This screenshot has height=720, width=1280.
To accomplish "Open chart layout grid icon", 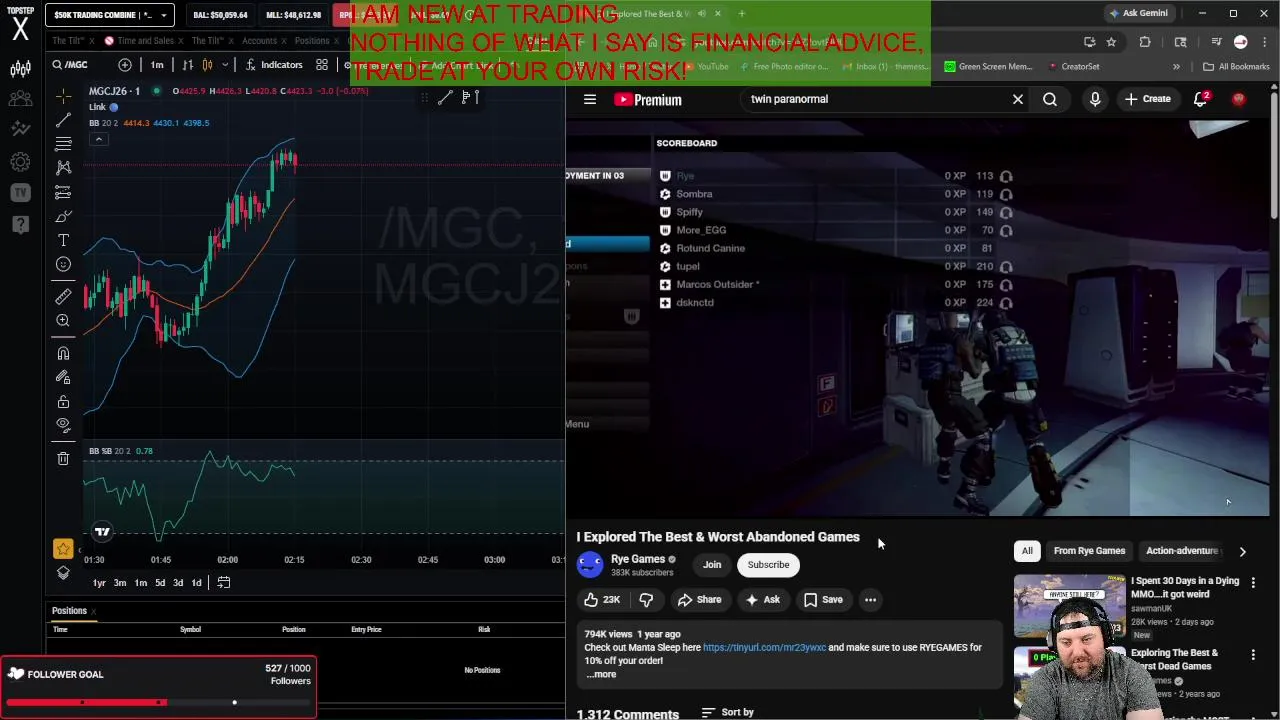I will (x=322, y=65).
